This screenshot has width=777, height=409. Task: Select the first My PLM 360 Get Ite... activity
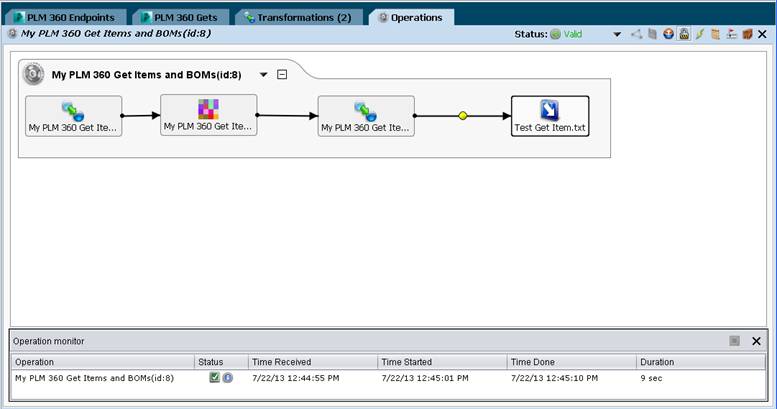(73, 116)
